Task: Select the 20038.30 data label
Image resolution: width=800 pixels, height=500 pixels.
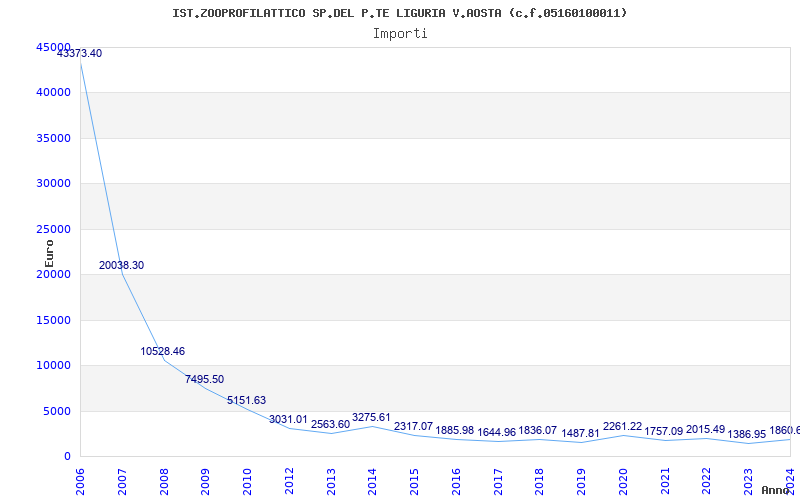Action: tap(121, 265)
